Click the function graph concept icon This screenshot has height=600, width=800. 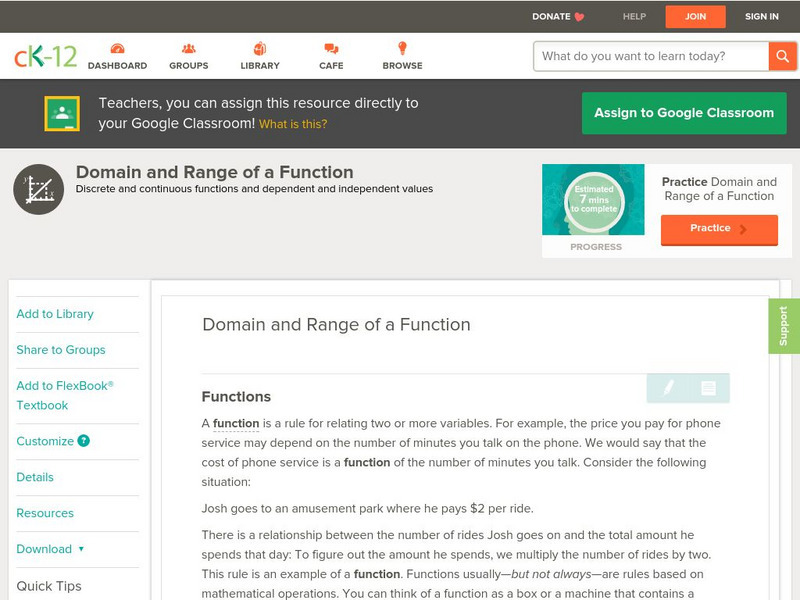coord(39,189)
